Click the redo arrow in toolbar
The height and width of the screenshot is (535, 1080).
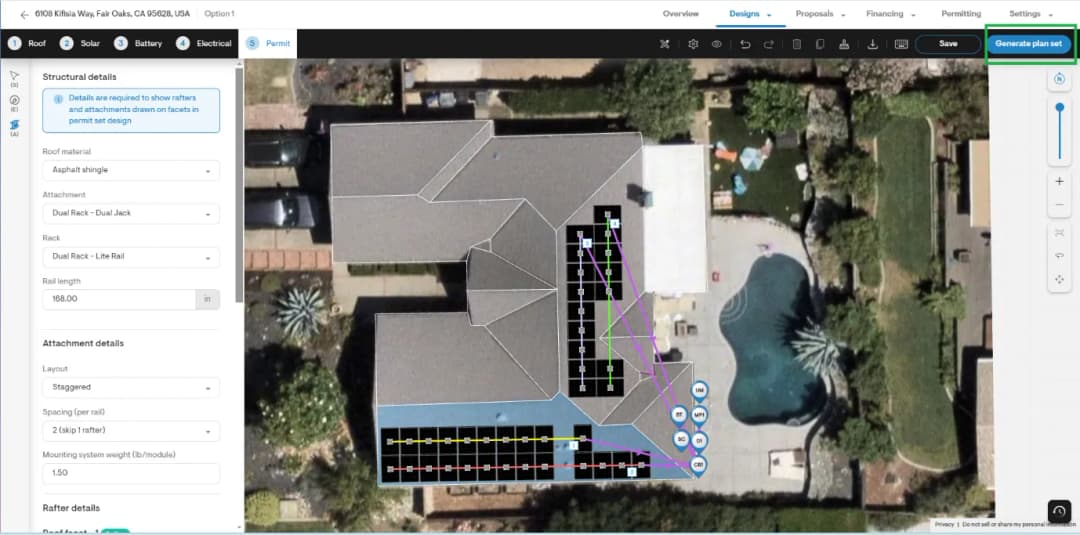[769, 44]
